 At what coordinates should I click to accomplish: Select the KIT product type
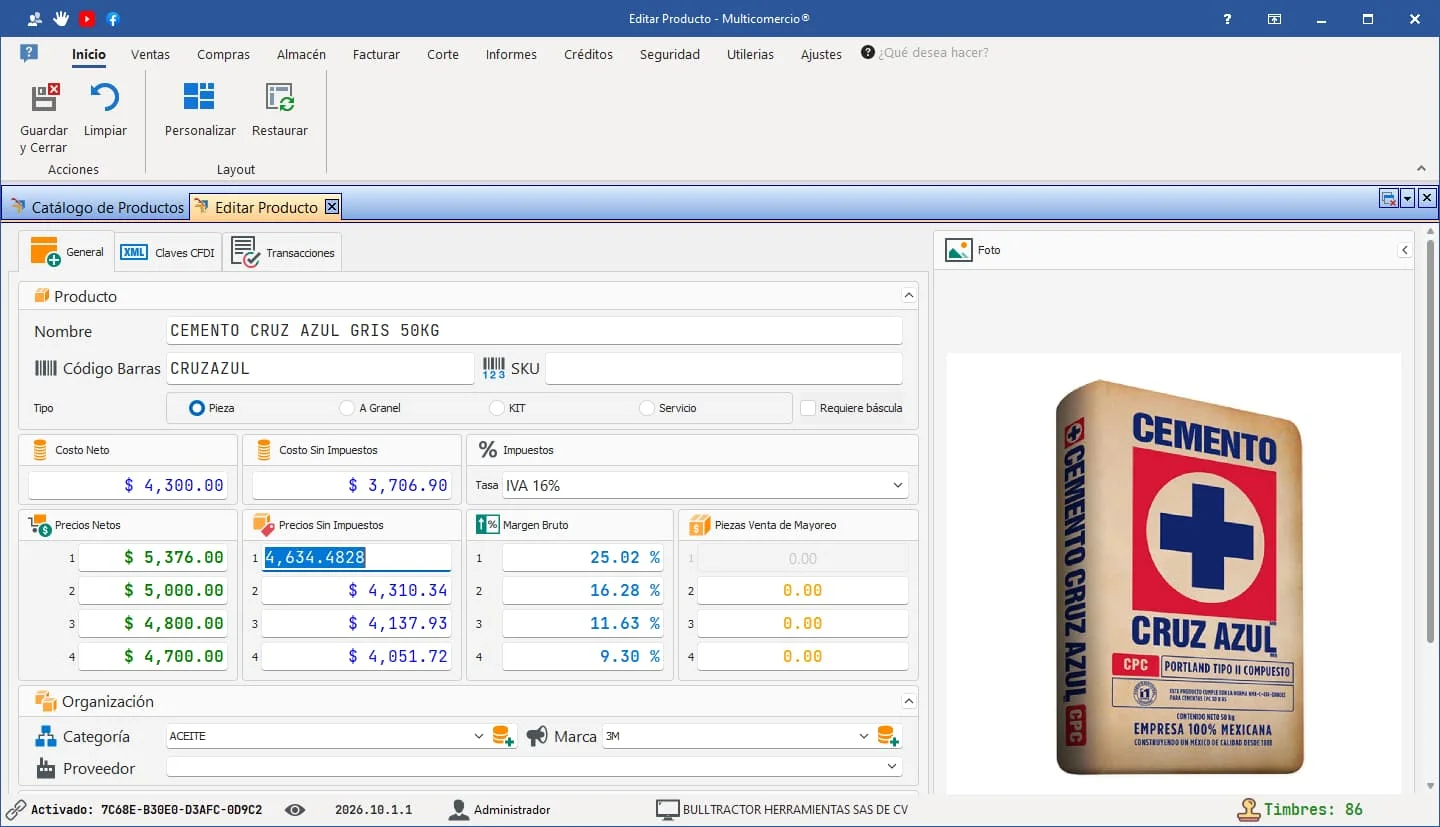click(497, 408)
